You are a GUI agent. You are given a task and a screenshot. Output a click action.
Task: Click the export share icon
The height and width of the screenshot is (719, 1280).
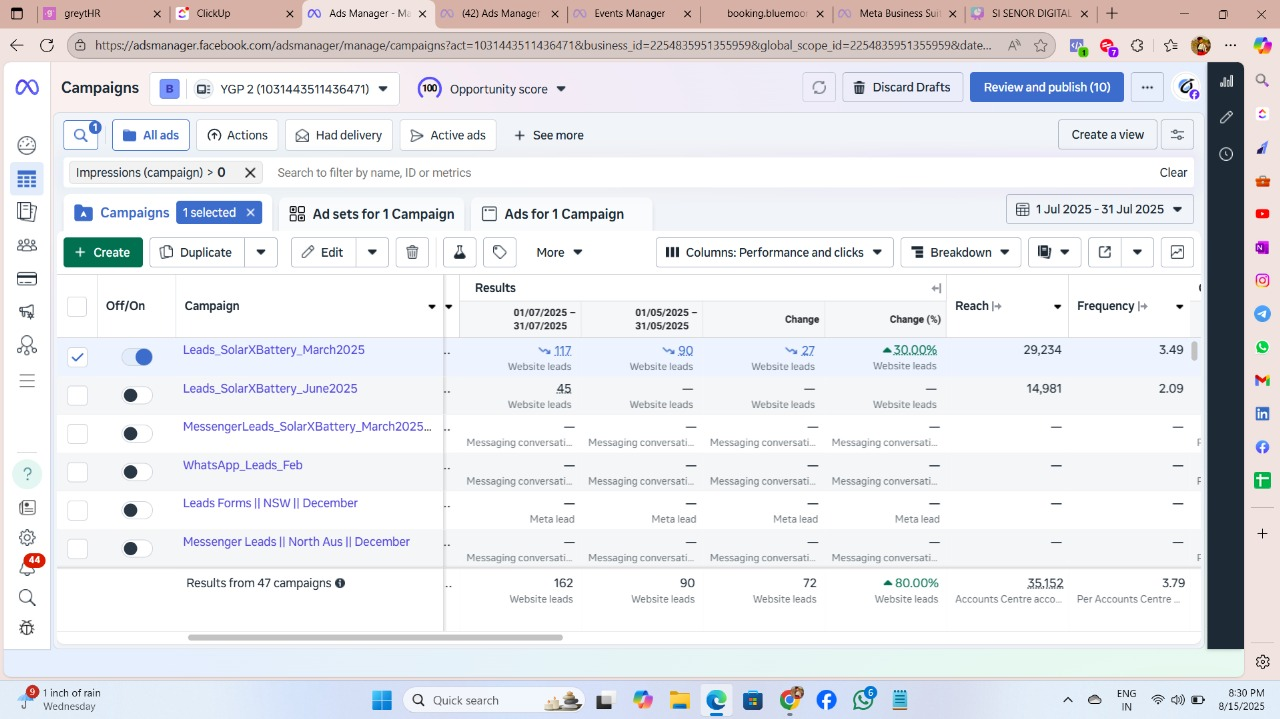[1105, 252]
